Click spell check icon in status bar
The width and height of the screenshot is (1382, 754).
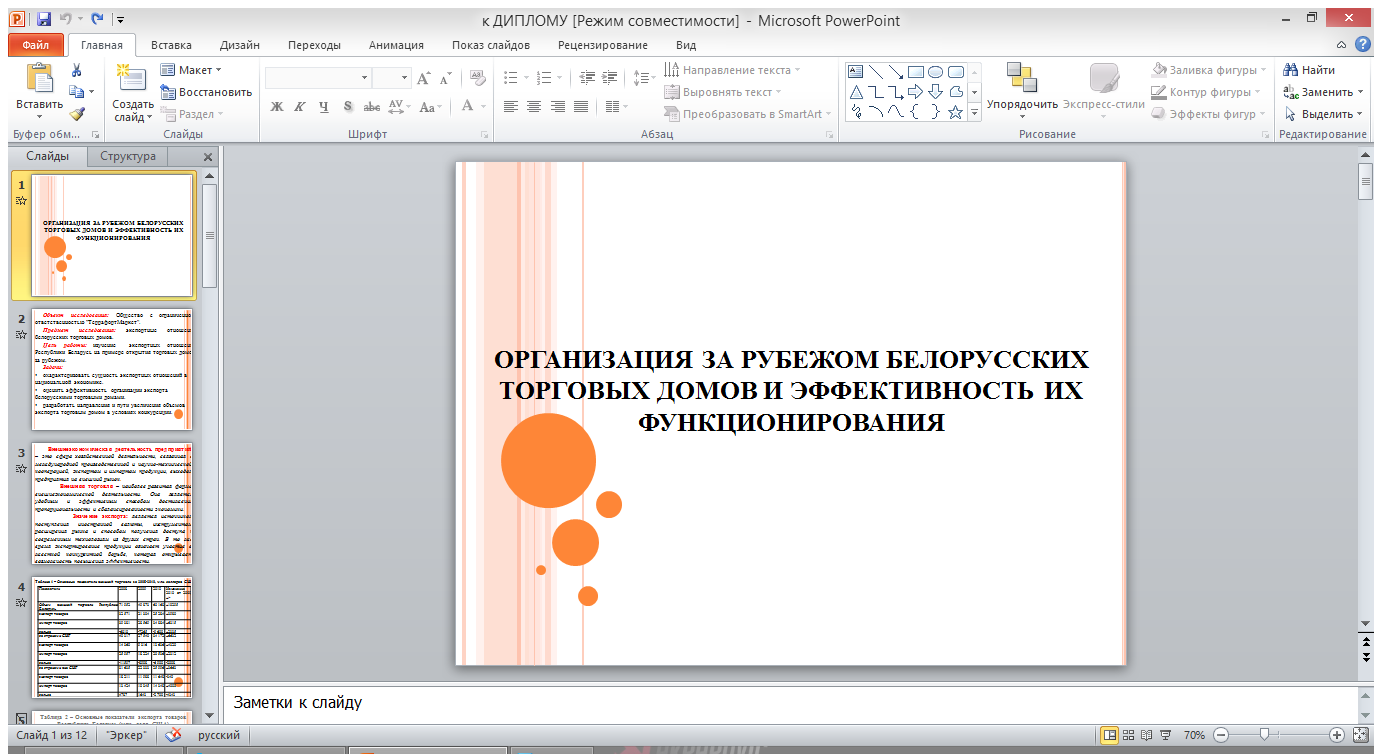(174, 735)
